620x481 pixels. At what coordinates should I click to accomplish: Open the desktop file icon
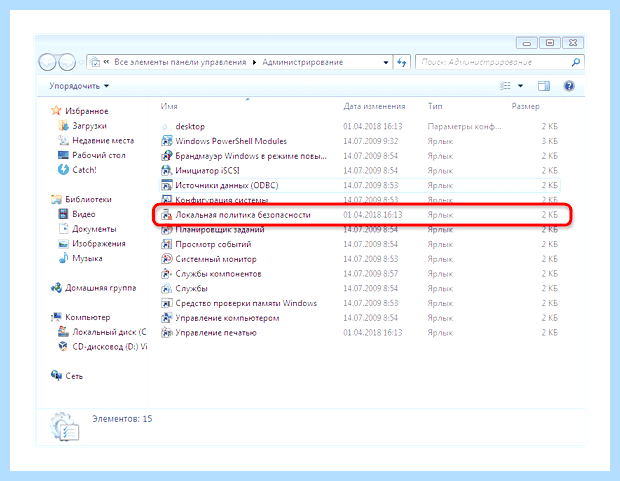point(166,127)
